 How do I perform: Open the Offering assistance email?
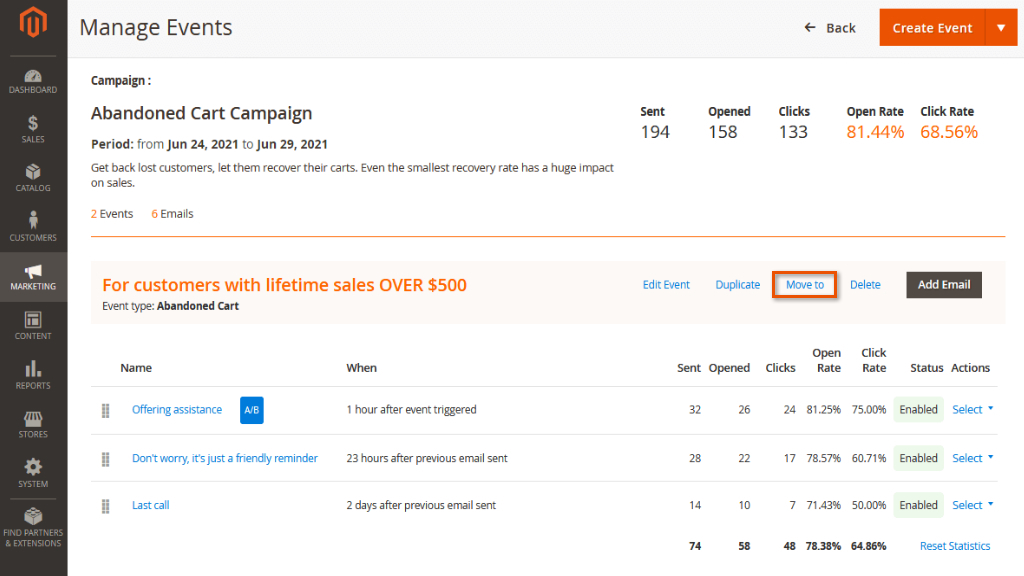177,409
